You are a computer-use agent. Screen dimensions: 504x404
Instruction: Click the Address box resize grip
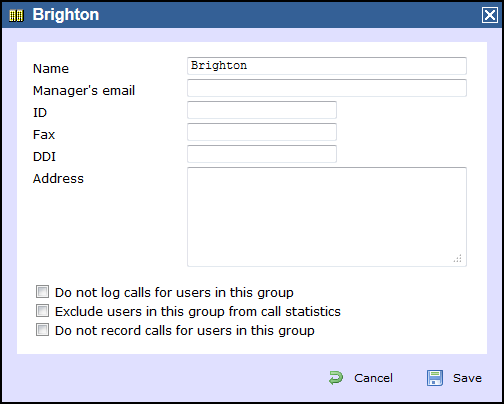point(458,258)
